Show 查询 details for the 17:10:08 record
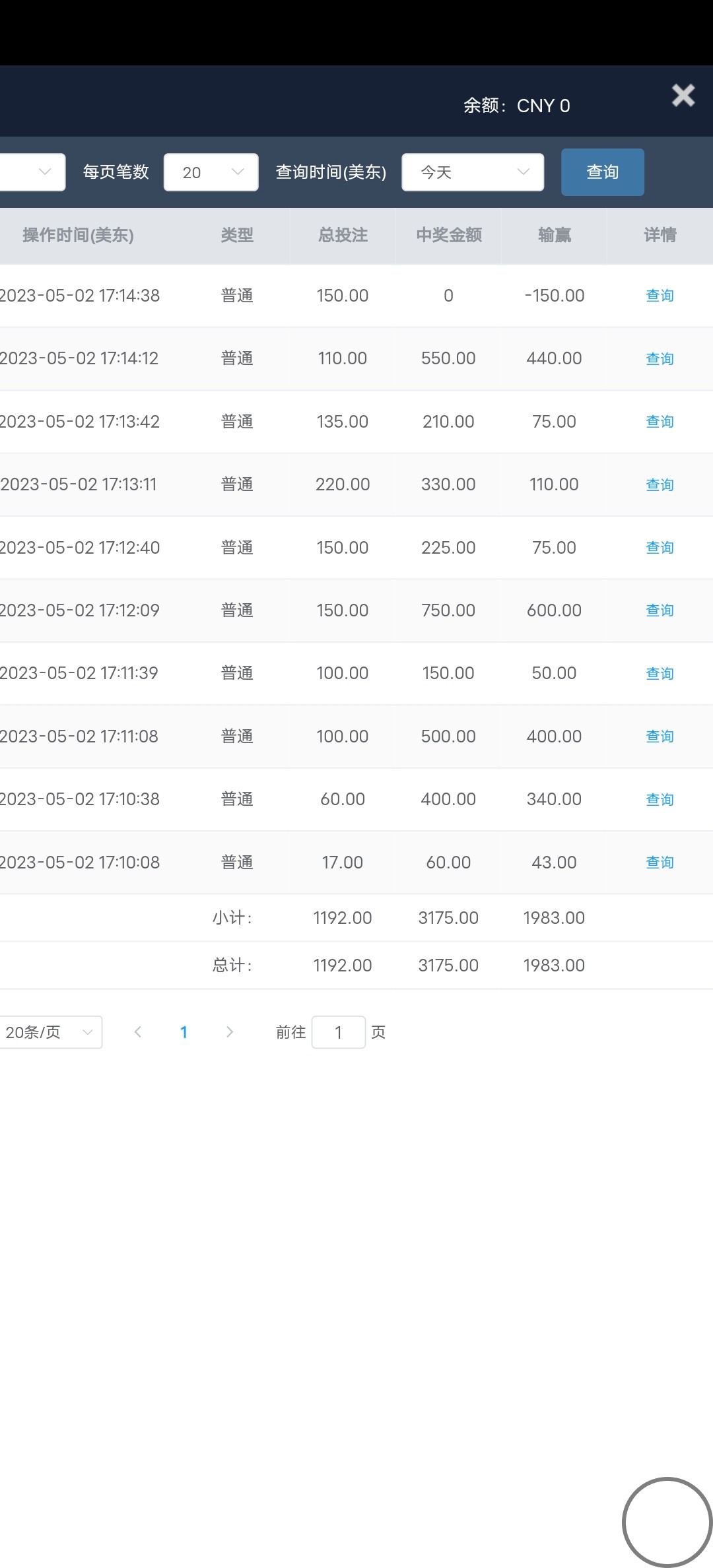Screen dimensions: 713x1568 pos(659,863)
